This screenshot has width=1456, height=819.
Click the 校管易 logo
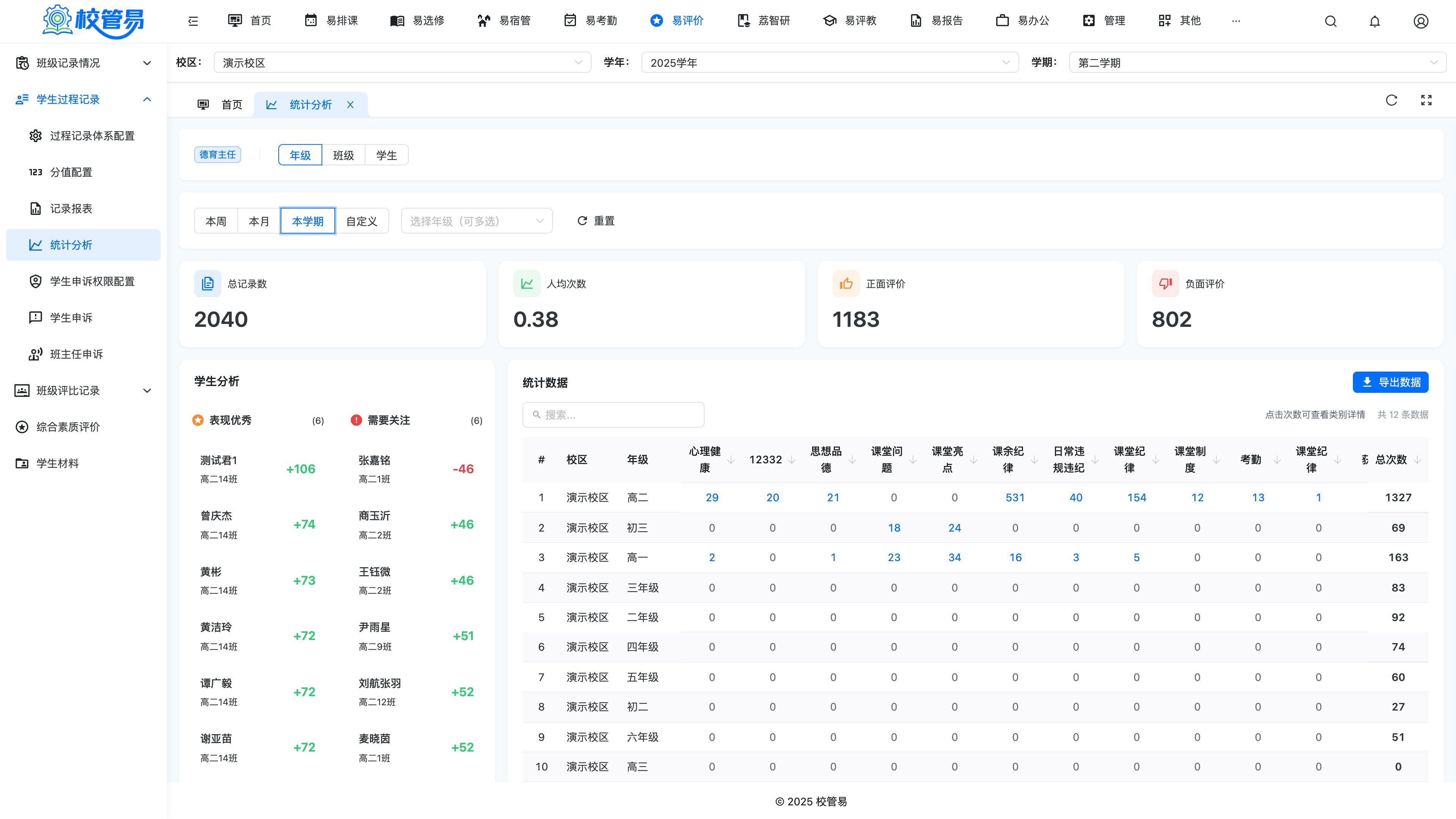coord(93,21)
